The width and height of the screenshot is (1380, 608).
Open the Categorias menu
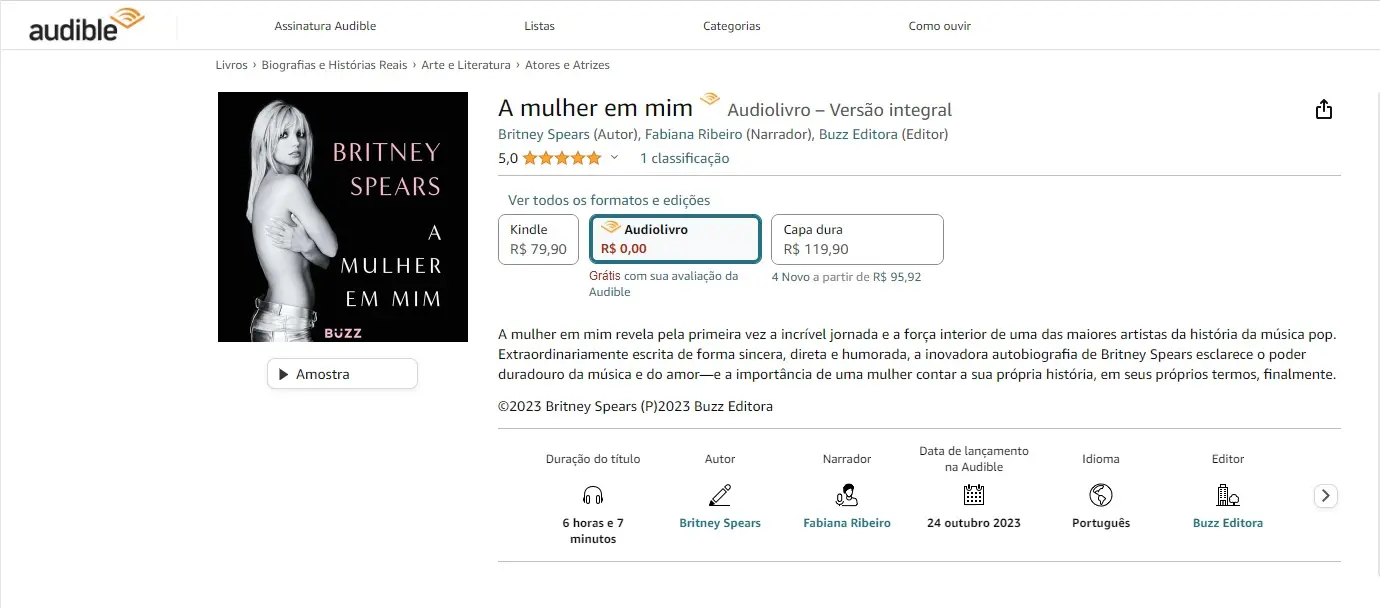point(731,25)
